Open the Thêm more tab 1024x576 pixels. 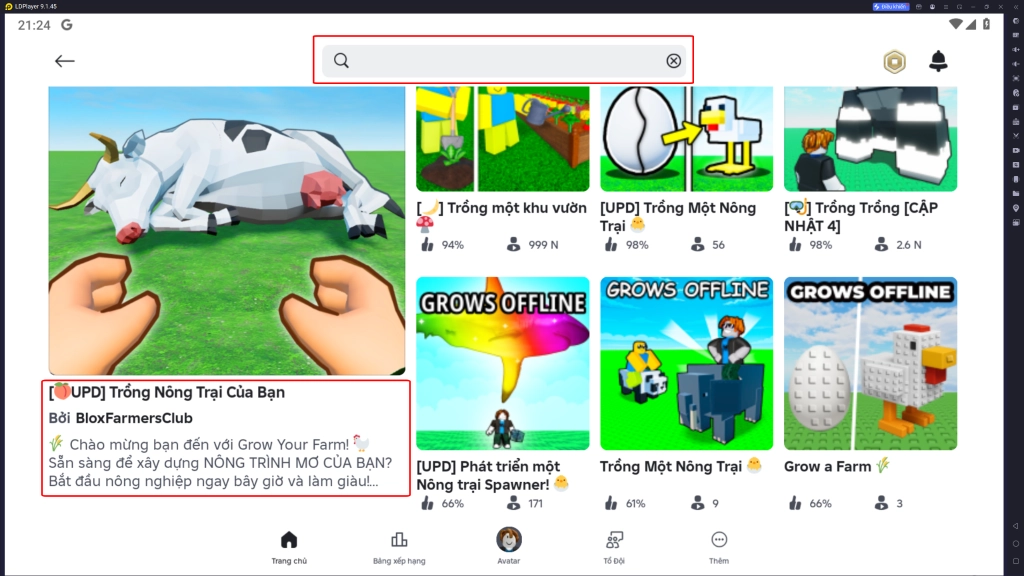pyautogui.click(x=719, y=547)
